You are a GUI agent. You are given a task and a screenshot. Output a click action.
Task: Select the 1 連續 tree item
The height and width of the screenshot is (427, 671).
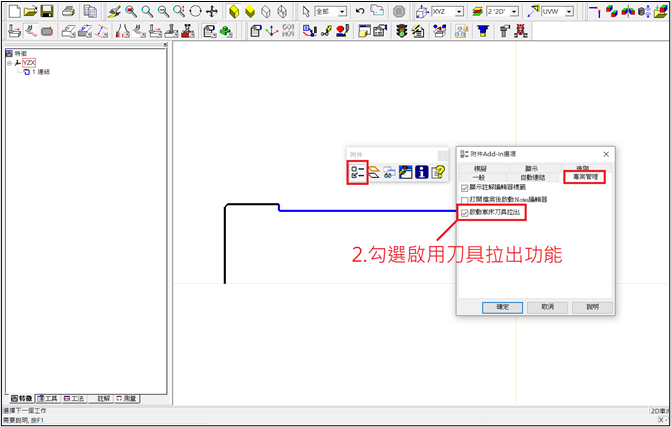40,72
